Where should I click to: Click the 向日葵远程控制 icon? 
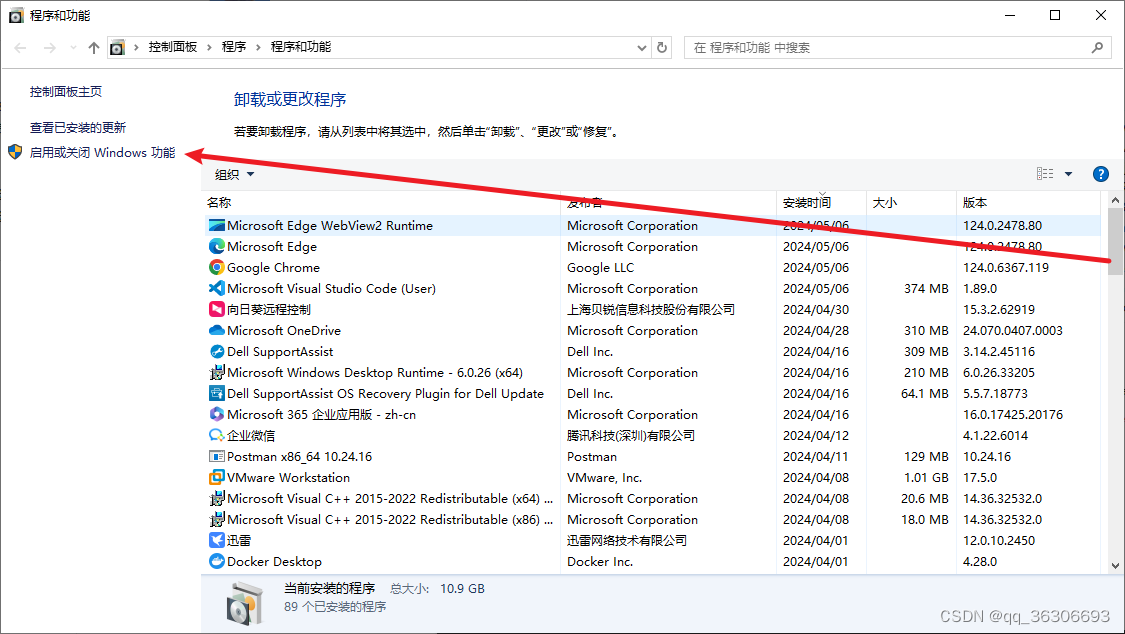217,309
